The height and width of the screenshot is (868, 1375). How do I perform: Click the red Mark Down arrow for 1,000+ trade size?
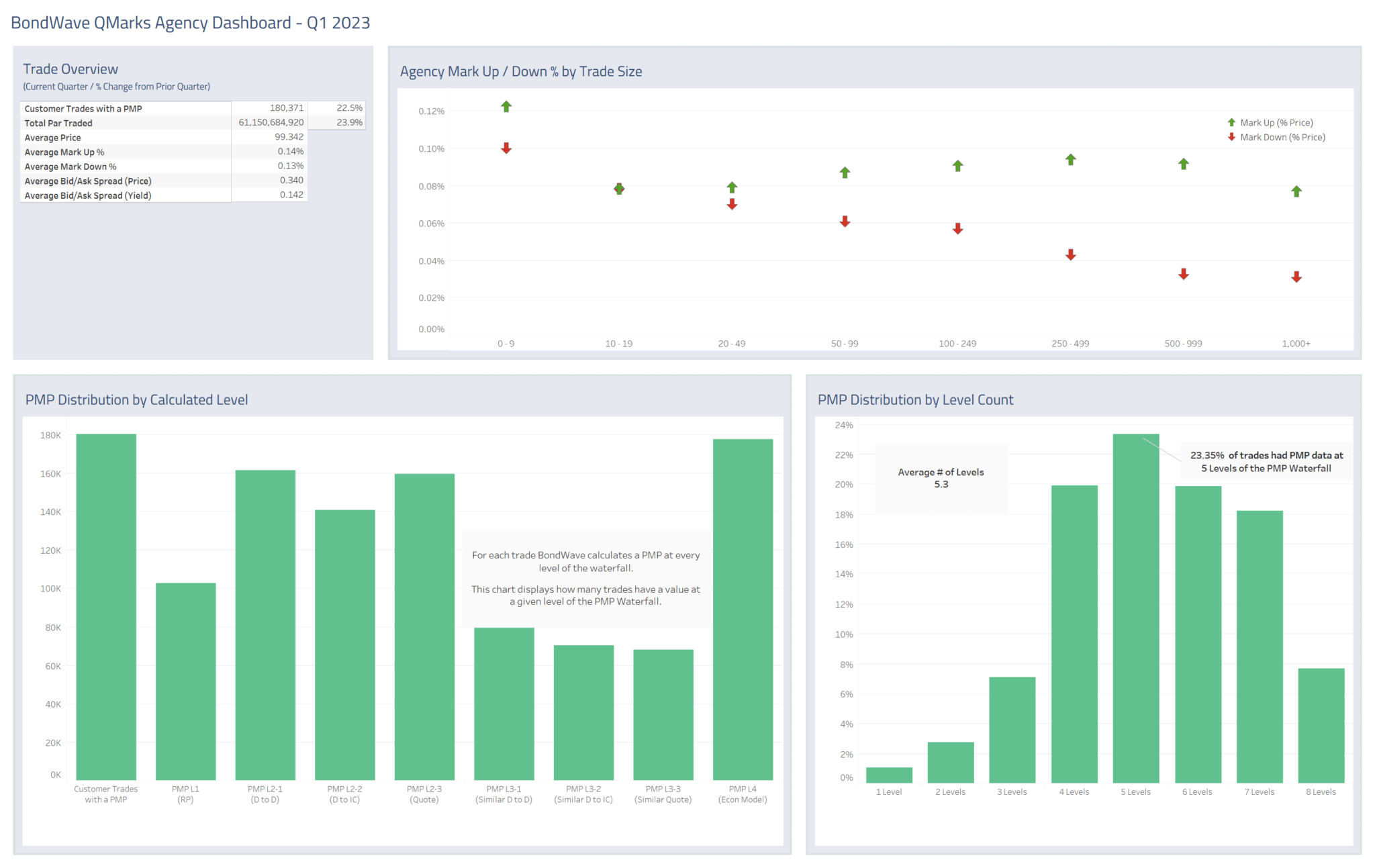(1296, 276)
